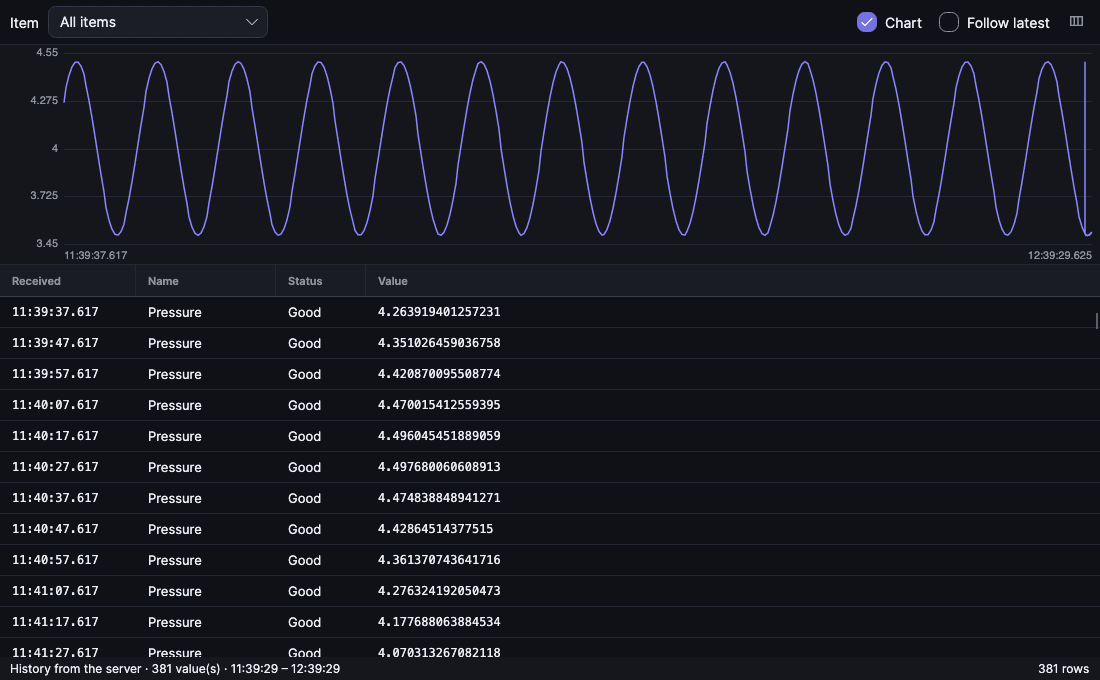Click the first peak of the pressure chart line

coord(77,62)
